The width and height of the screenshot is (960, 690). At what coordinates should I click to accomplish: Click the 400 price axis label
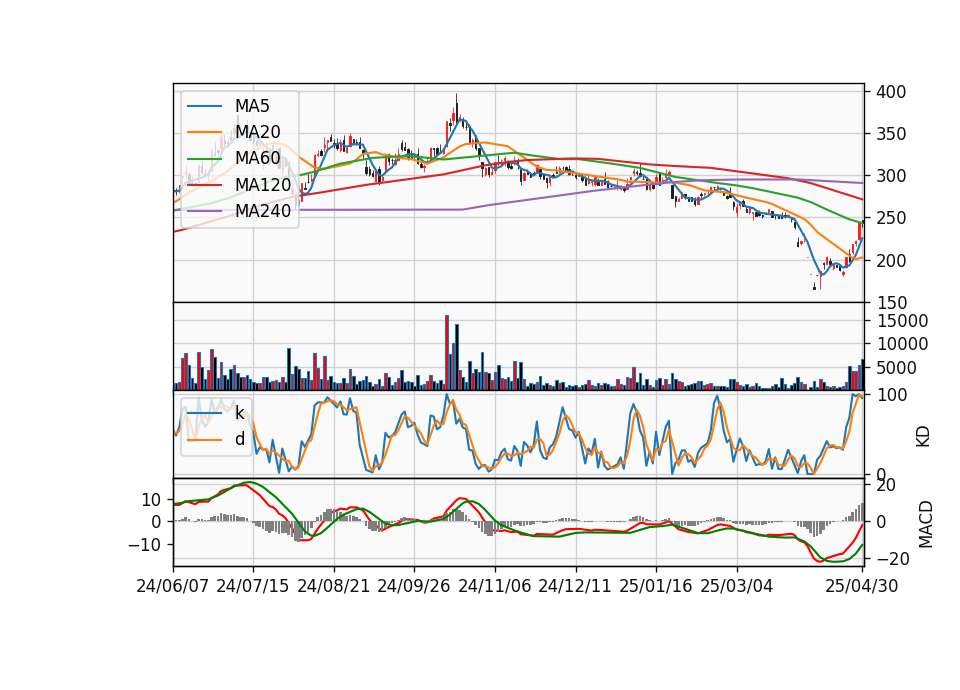(891, 92)
